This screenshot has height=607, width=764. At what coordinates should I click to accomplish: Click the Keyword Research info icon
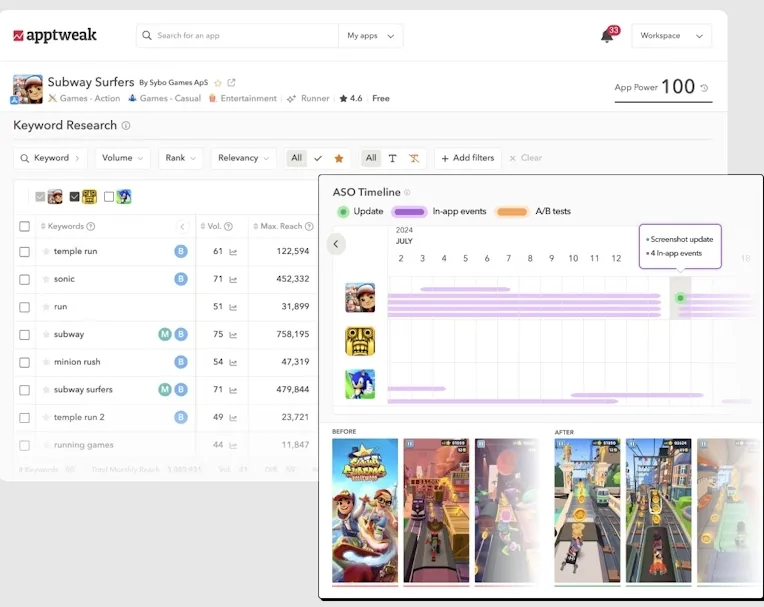[126, 126]
